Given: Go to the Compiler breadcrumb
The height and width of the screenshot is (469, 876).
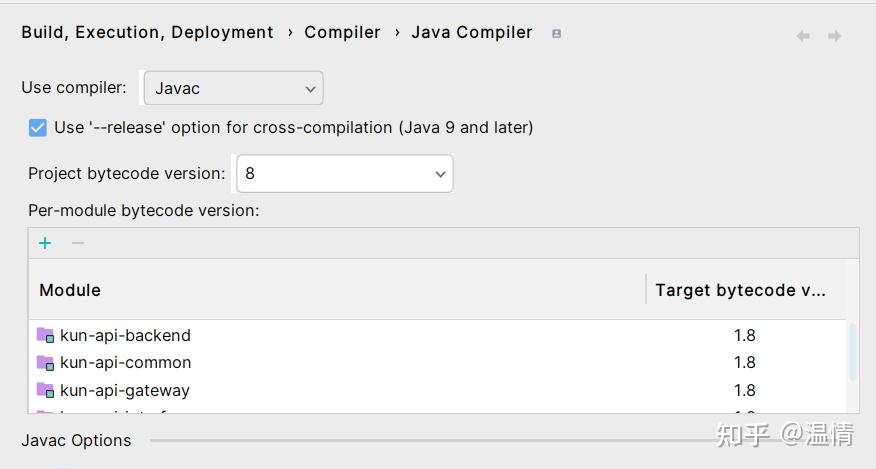Looking at the screenshot, I should (342, 32).
